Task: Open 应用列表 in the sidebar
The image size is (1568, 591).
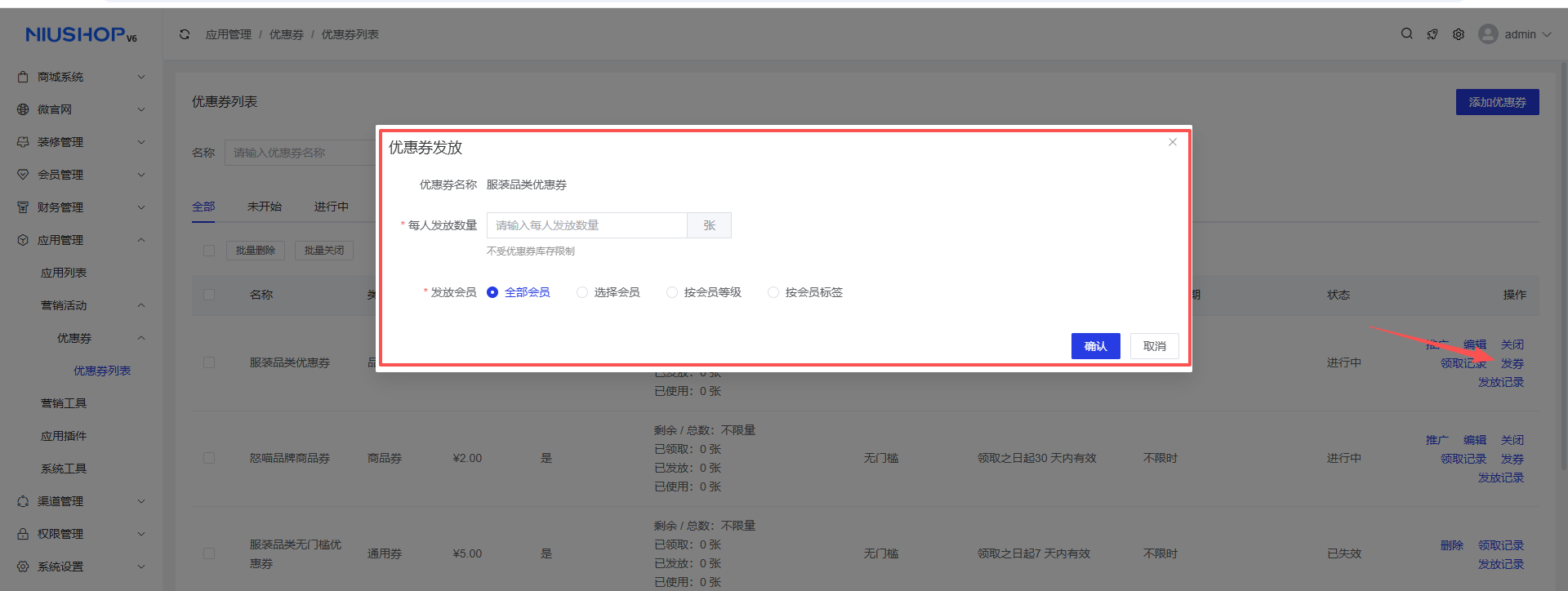Action: click(x=64, y=273)
